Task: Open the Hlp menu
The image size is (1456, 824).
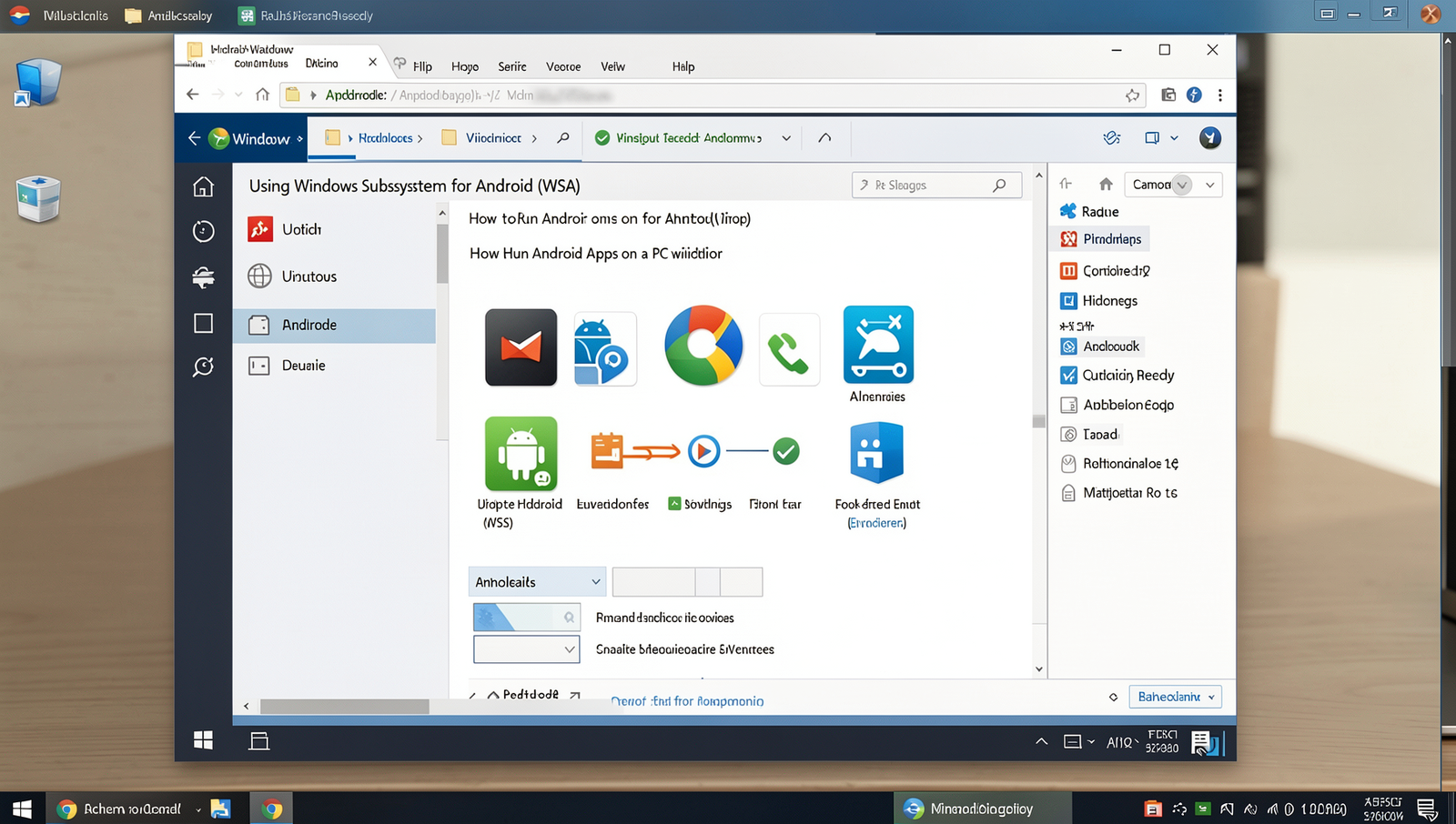Action: [422, 66]
